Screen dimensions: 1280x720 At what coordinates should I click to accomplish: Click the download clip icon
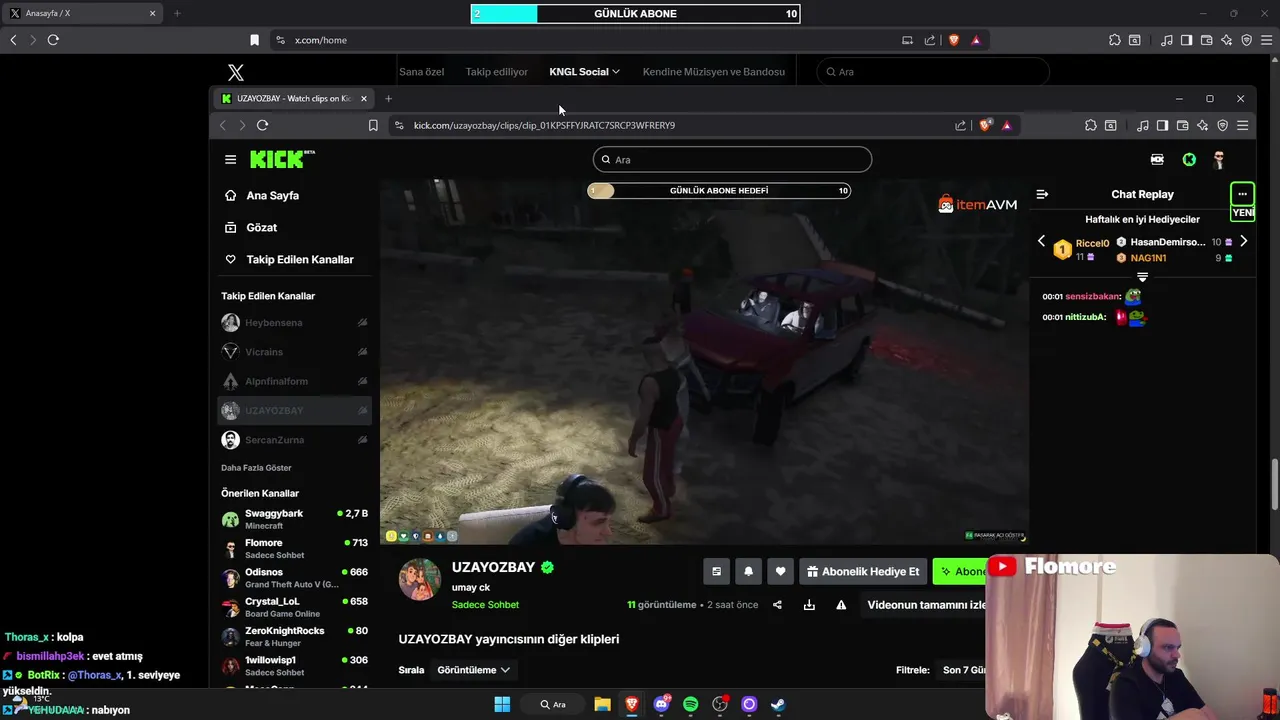click(x=809, y=605)
